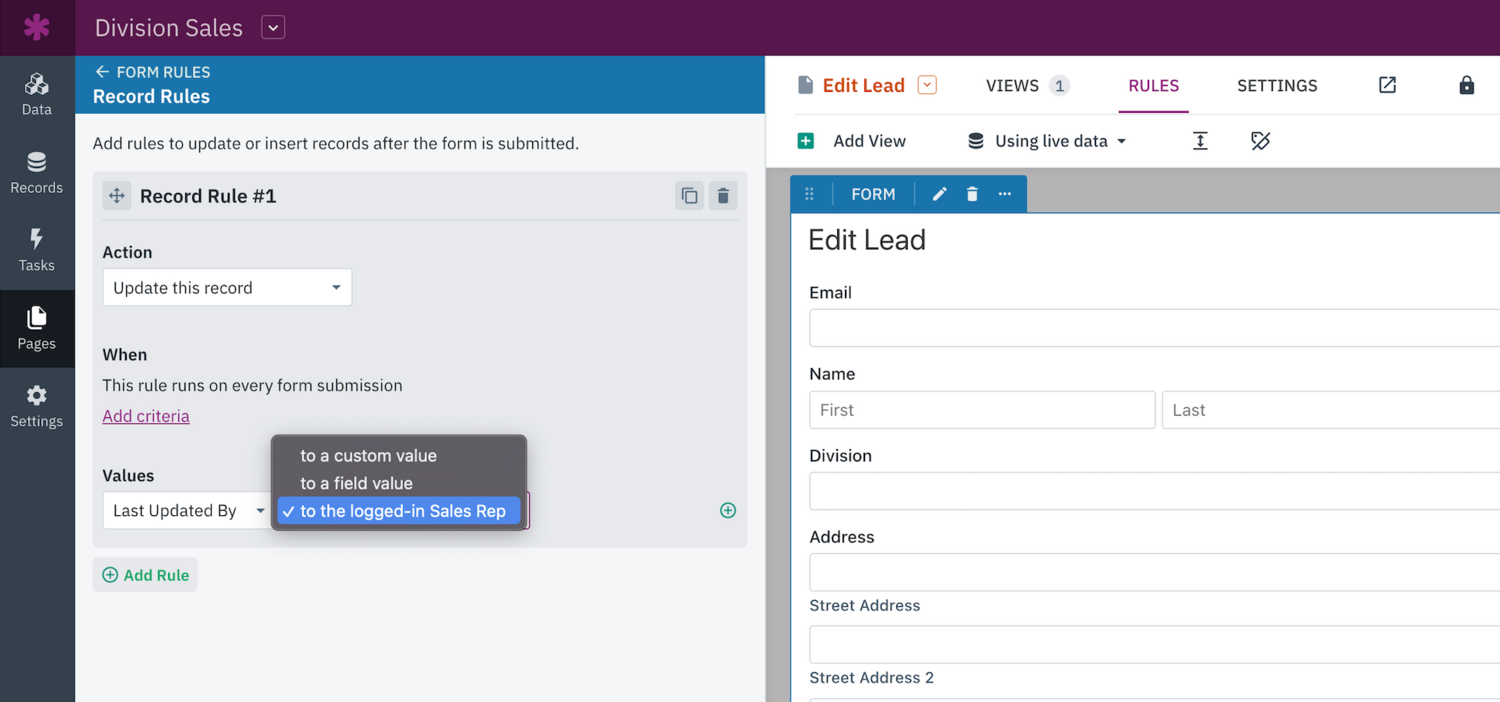
Task: Open Tasks in the sidebar
Action: 37,250
